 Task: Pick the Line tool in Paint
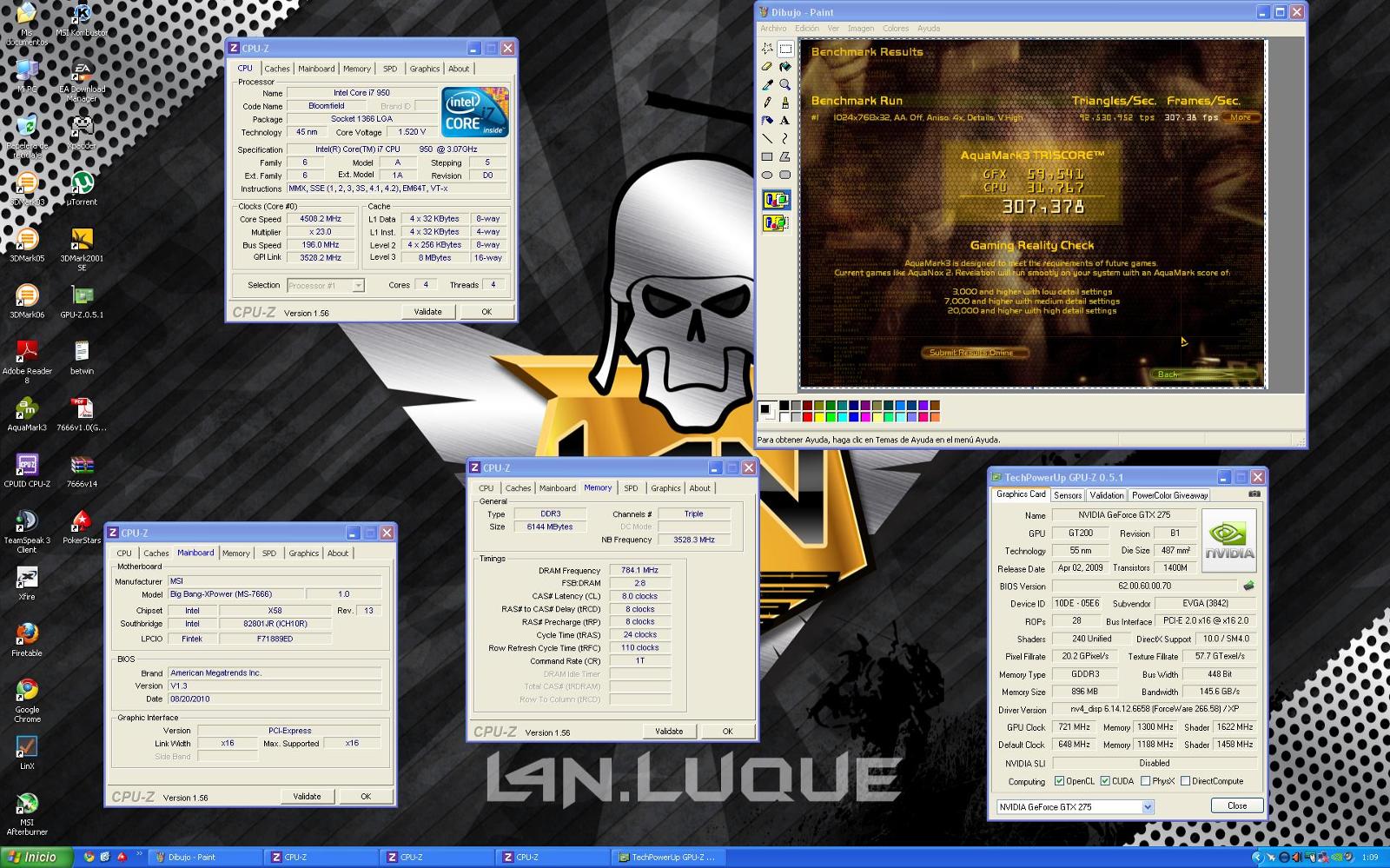767,138
